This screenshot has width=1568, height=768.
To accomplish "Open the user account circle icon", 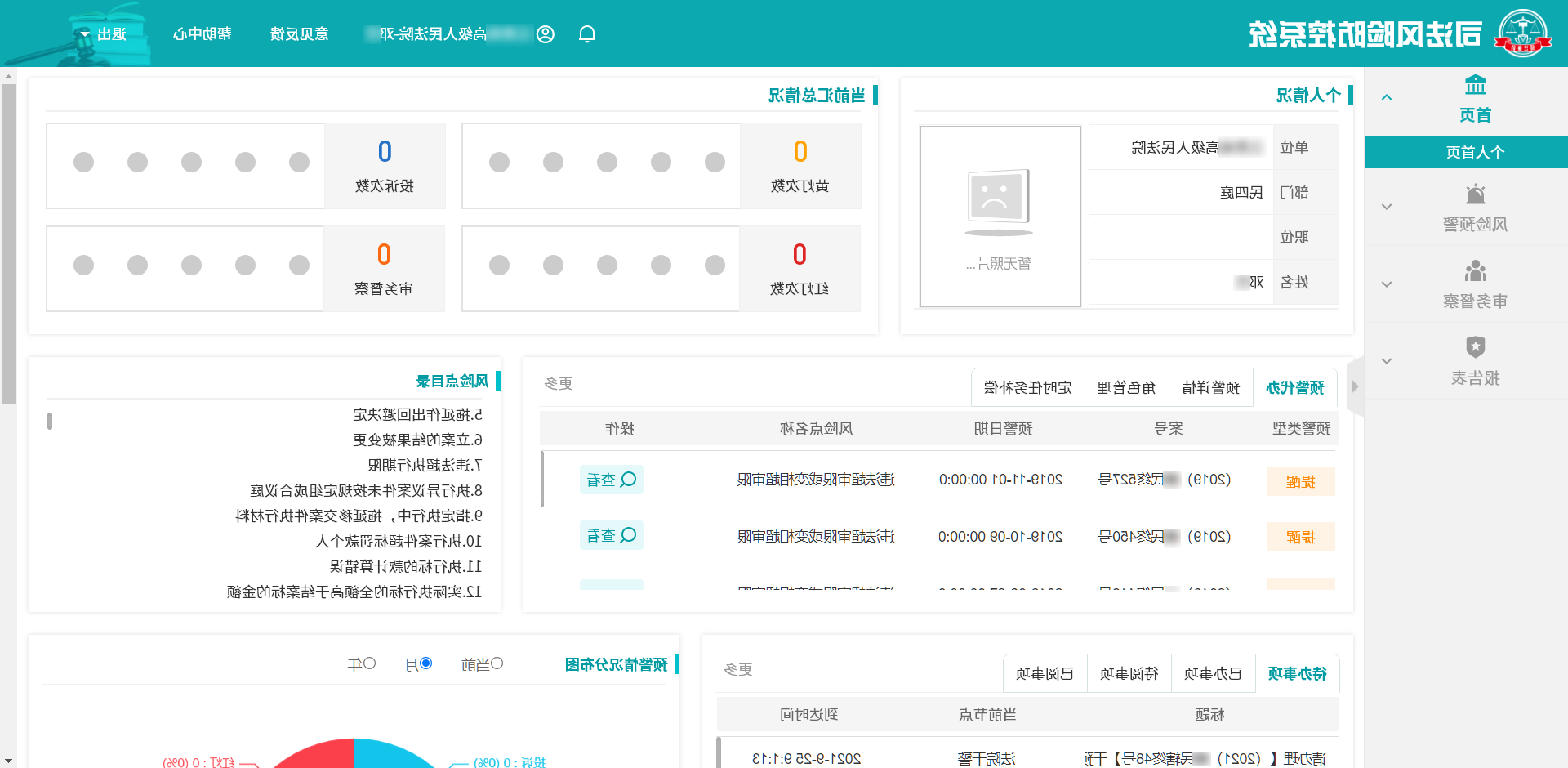I will coord(546,33).
